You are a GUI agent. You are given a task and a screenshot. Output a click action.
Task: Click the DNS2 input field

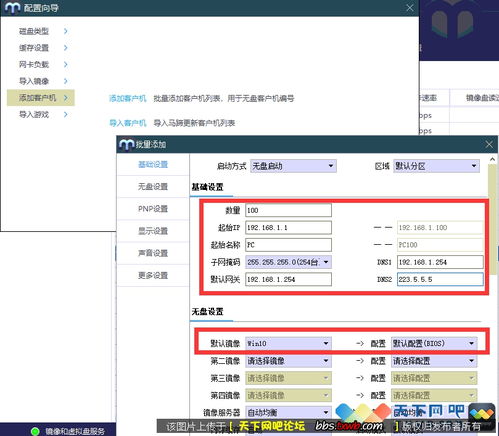[x=440, y=280]
